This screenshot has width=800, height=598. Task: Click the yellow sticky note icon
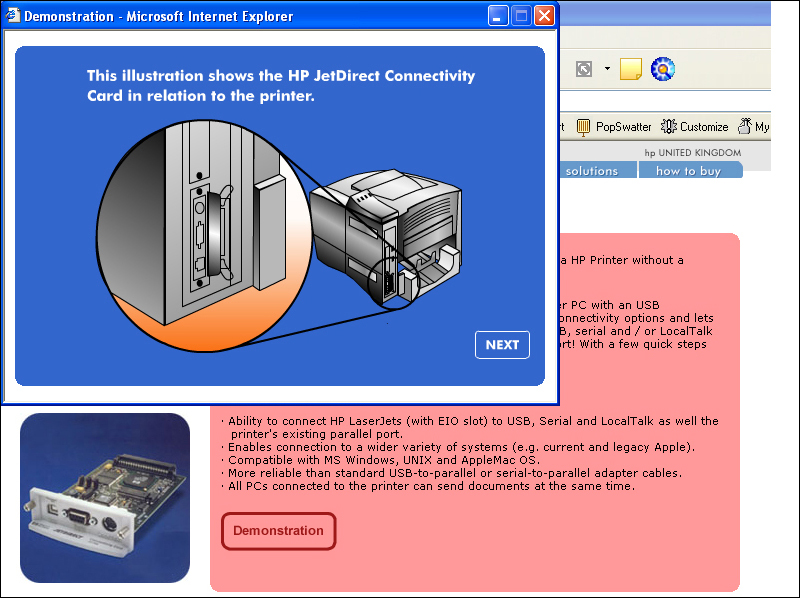click(630, 69)
